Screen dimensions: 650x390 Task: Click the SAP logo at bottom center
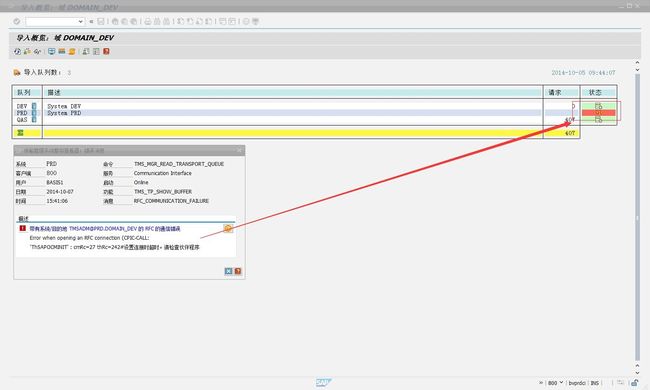click(x=323, y=383)
